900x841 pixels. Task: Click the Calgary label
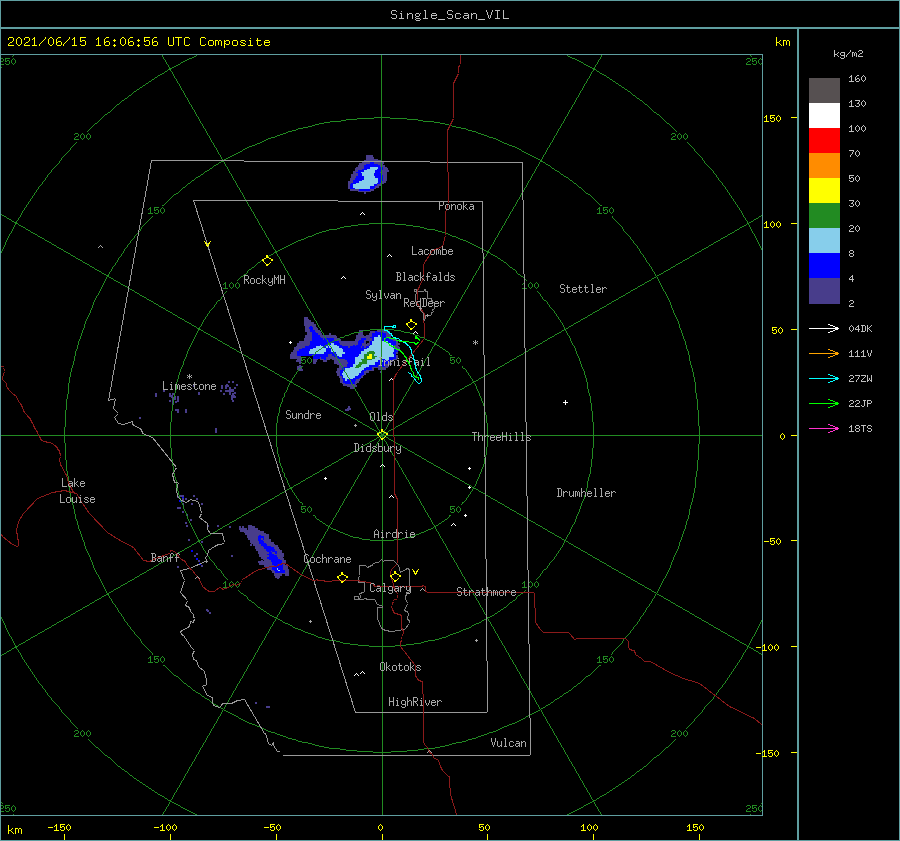click(390, 588)
